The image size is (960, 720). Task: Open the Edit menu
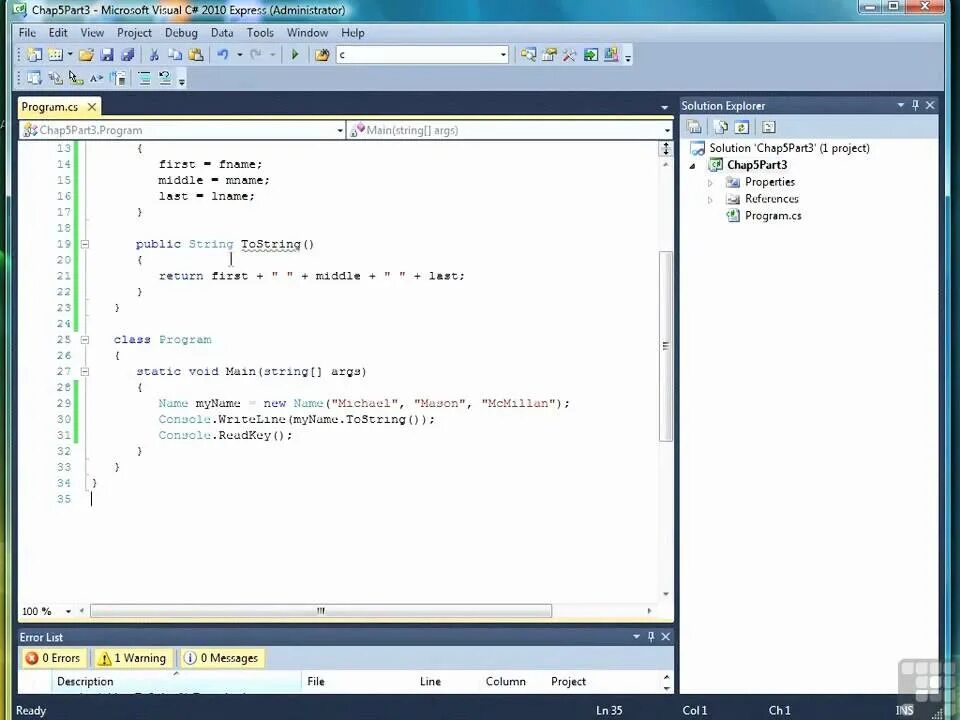point(58,32)
